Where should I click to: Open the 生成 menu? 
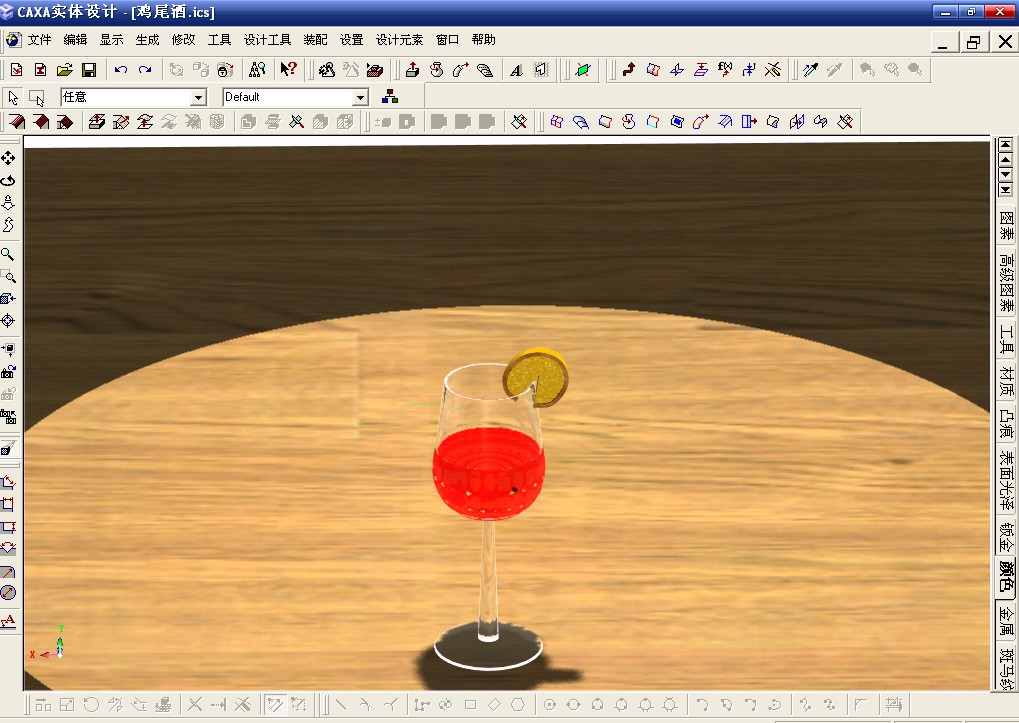pos(148,40)
